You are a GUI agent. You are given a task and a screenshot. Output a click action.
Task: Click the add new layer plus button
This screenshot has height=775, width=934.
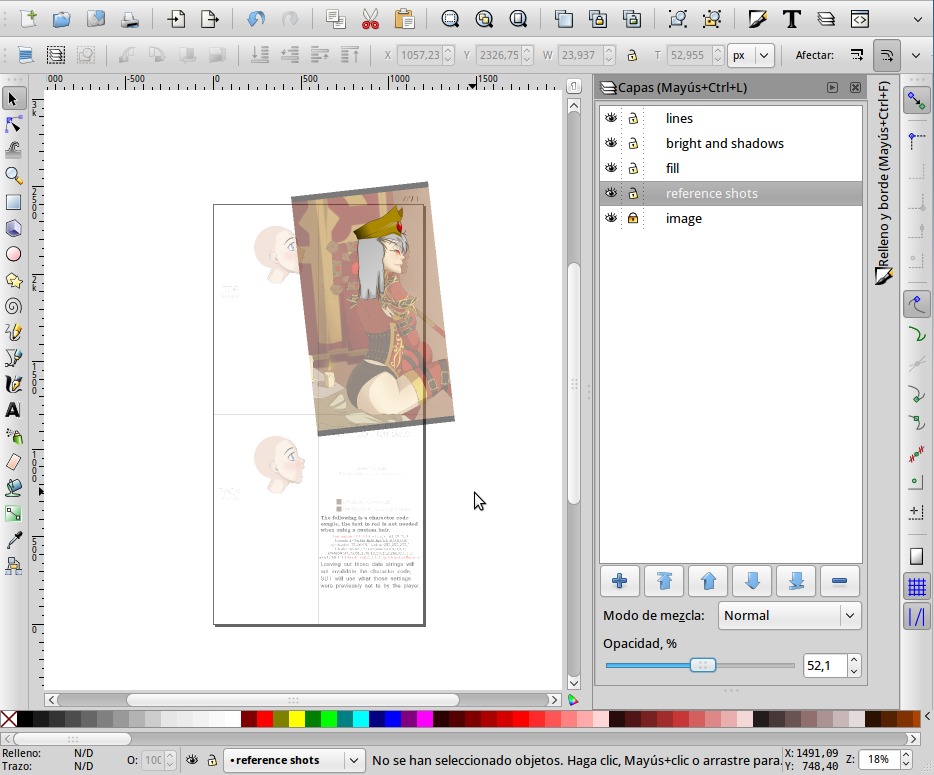(619, 581)
